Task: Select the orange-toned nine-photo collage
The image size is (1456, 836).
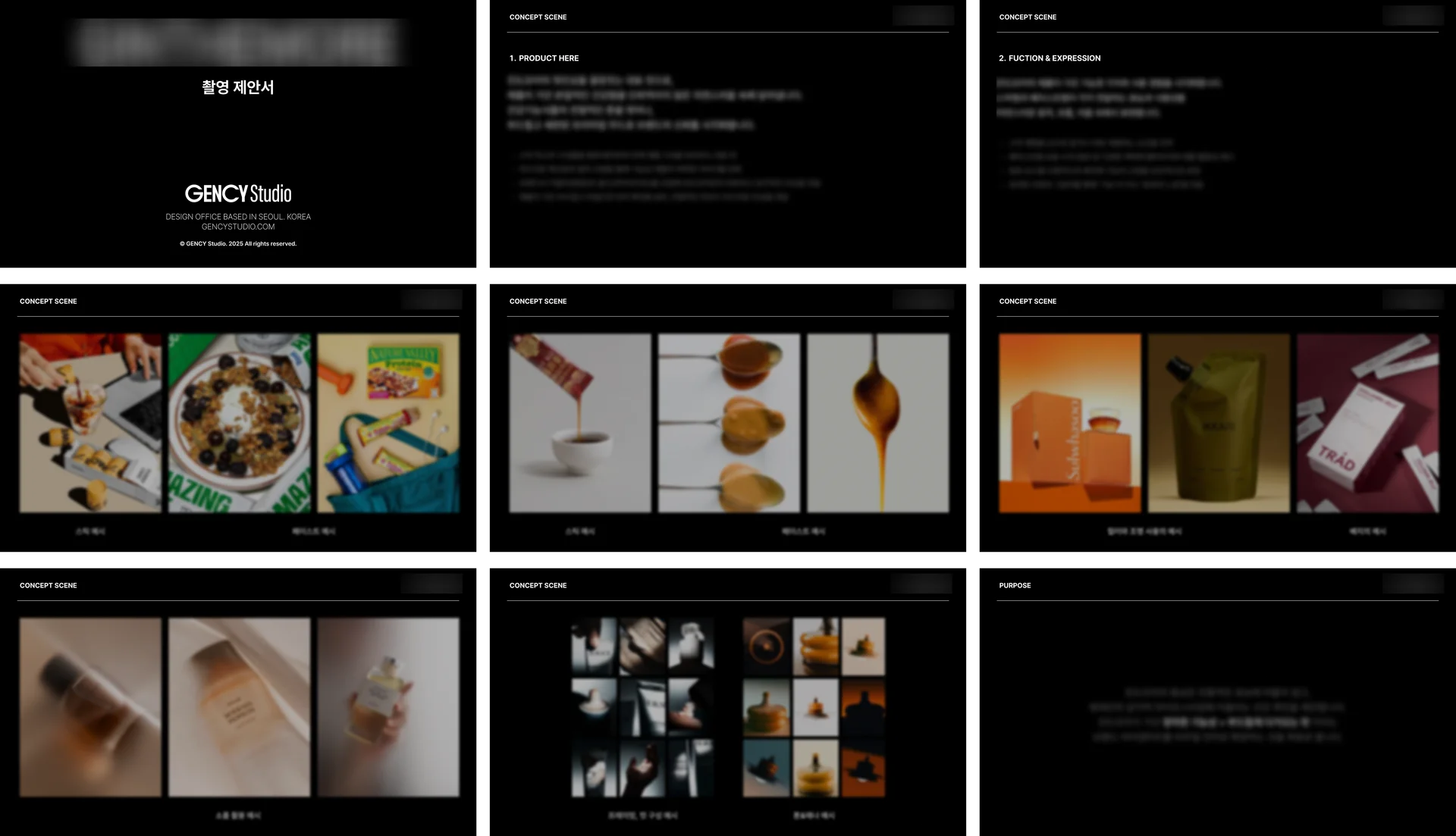Action: [x=814, y=707]
